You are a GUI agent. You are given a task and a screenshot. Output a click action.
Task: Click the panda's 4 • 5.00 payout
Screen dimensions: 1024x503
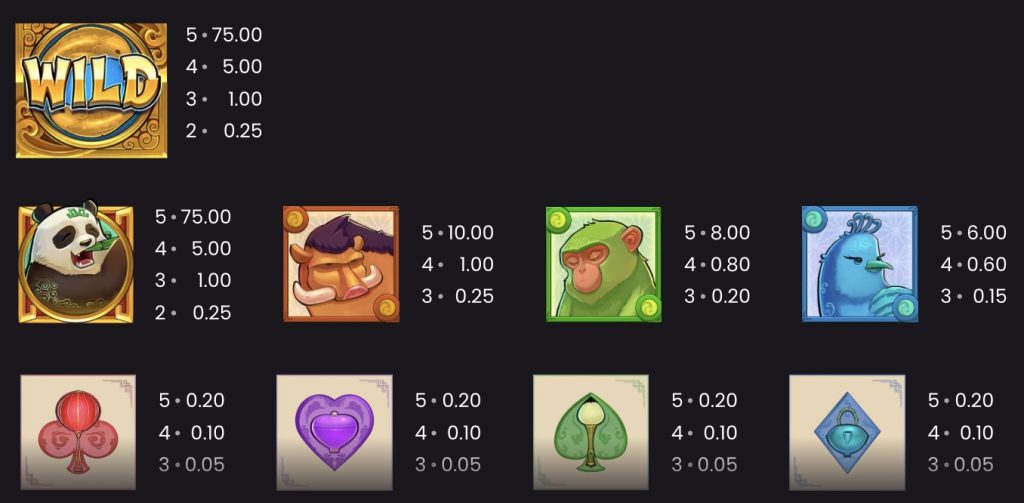pos(193,248)
